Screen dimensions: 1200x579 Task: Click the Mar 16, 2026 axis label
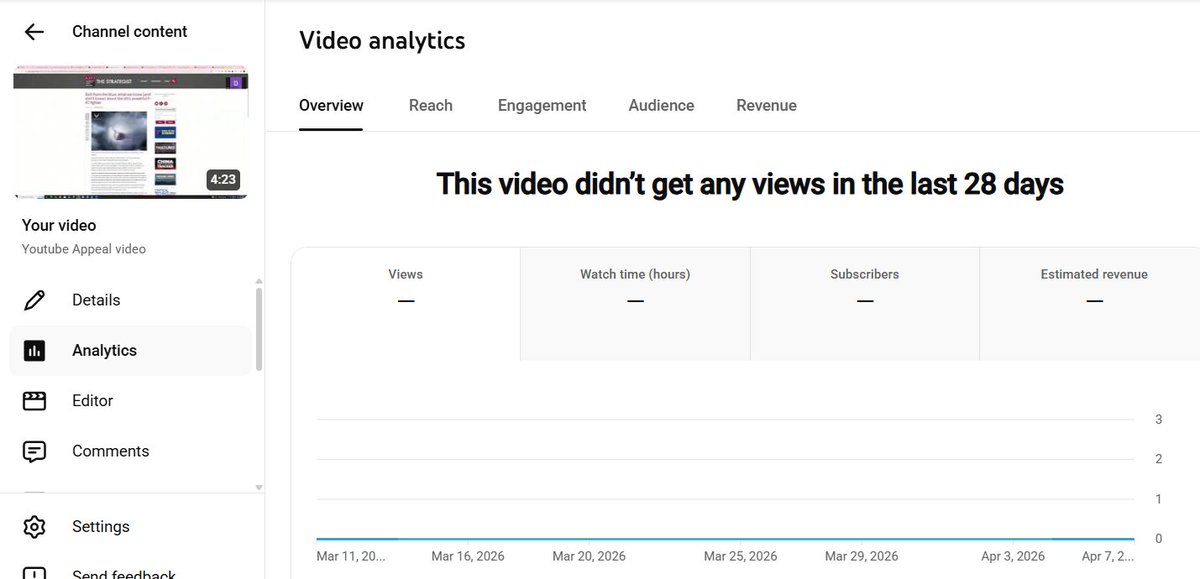(468, 557)
